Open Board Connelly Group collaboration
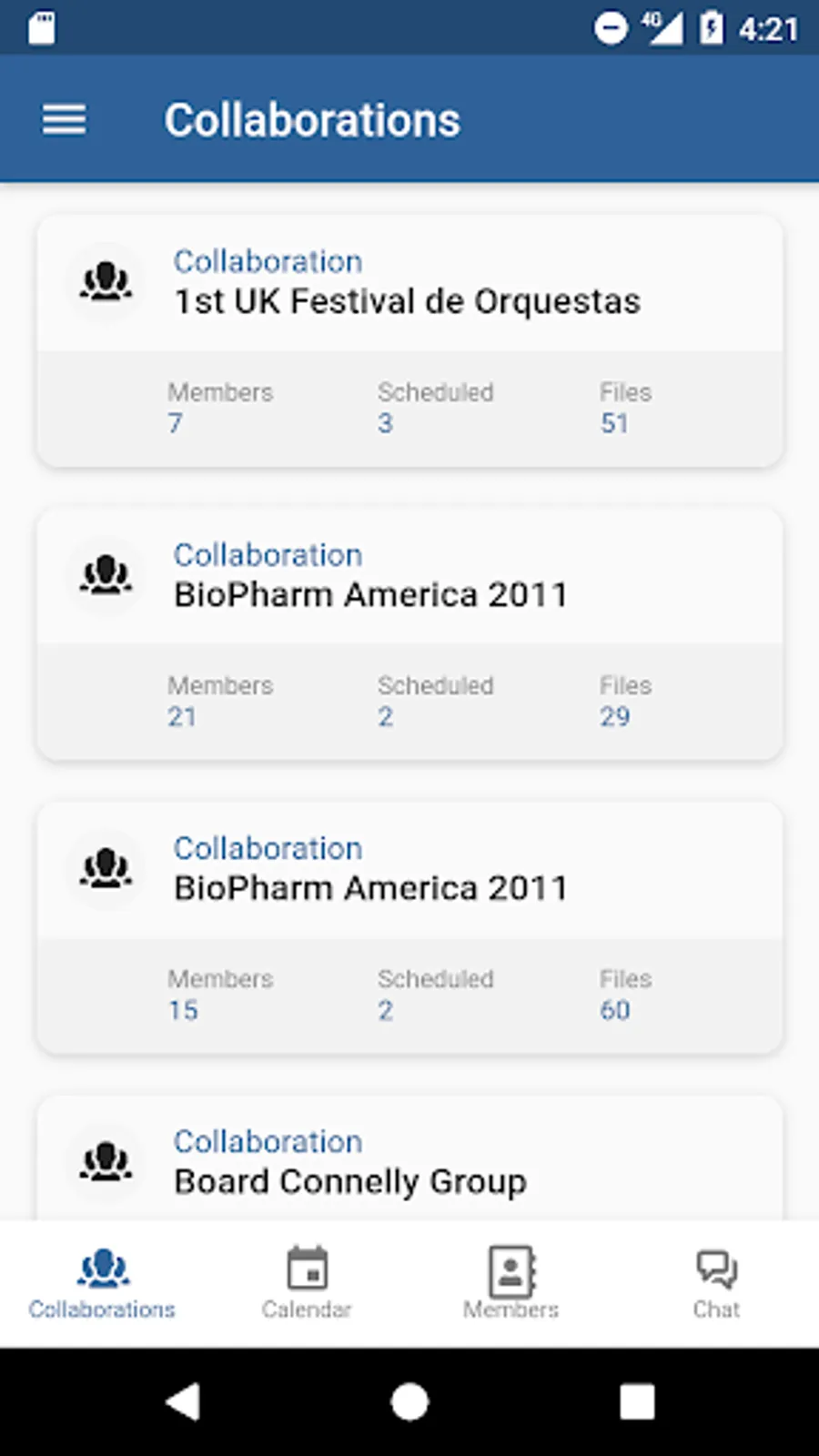 point(350,1181)
